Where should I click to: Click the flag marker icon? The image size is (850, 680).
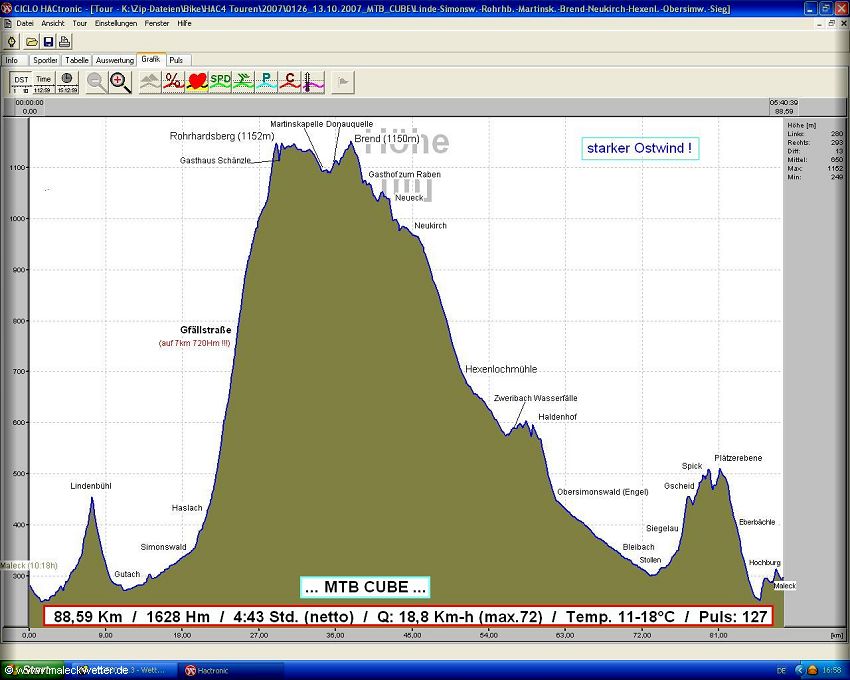click(x=343, y=82)
